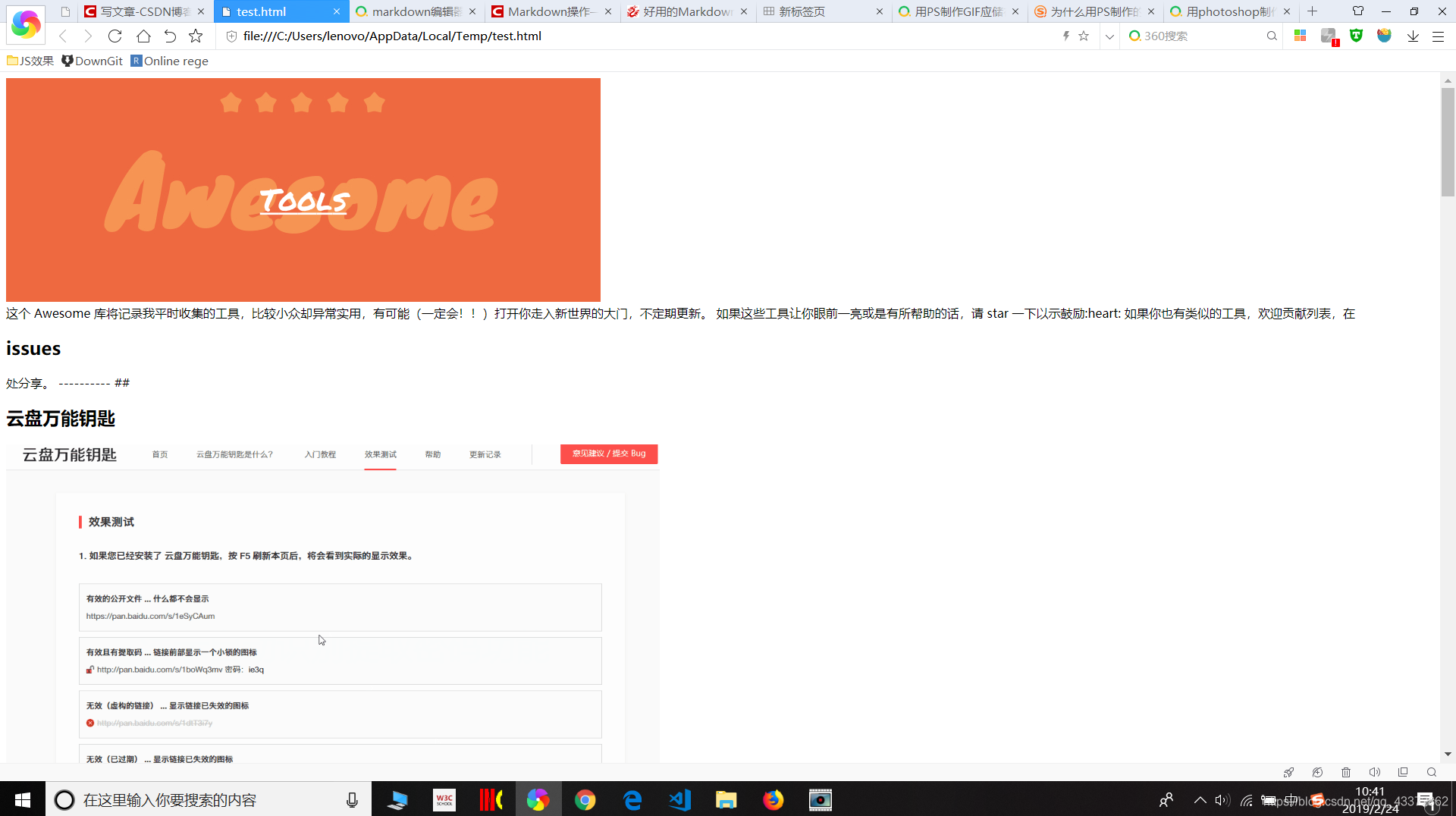Screen dimensions: 1456x816
Task: Click the lightning speed-mode icon near address bar
Action: [1065, 36]
